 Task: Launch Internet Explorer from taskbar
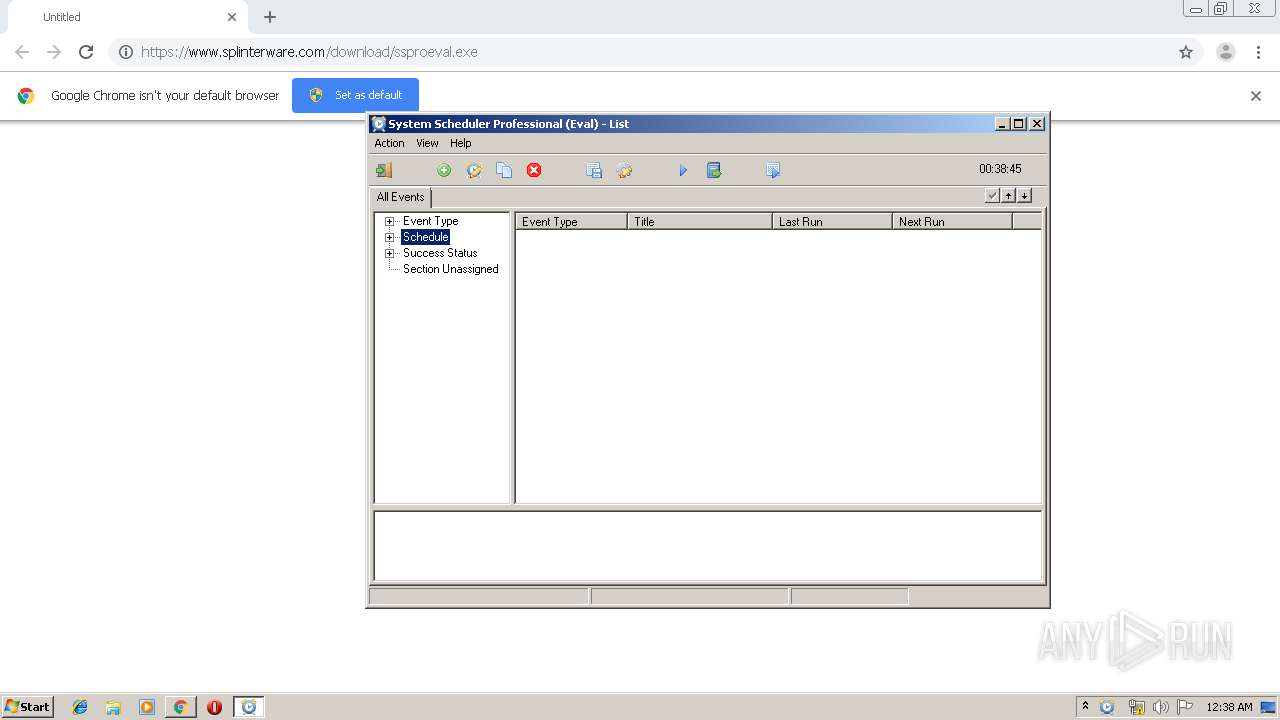[80, 707]
